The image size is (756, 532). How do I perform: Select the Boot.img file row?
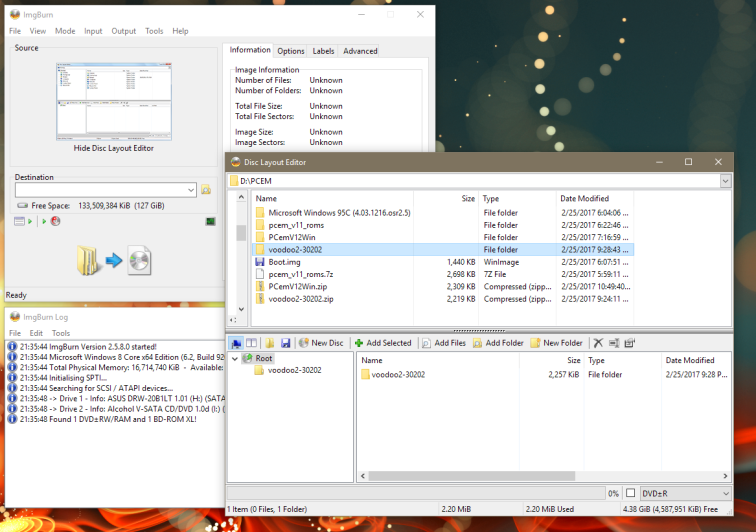pos(443,262)
